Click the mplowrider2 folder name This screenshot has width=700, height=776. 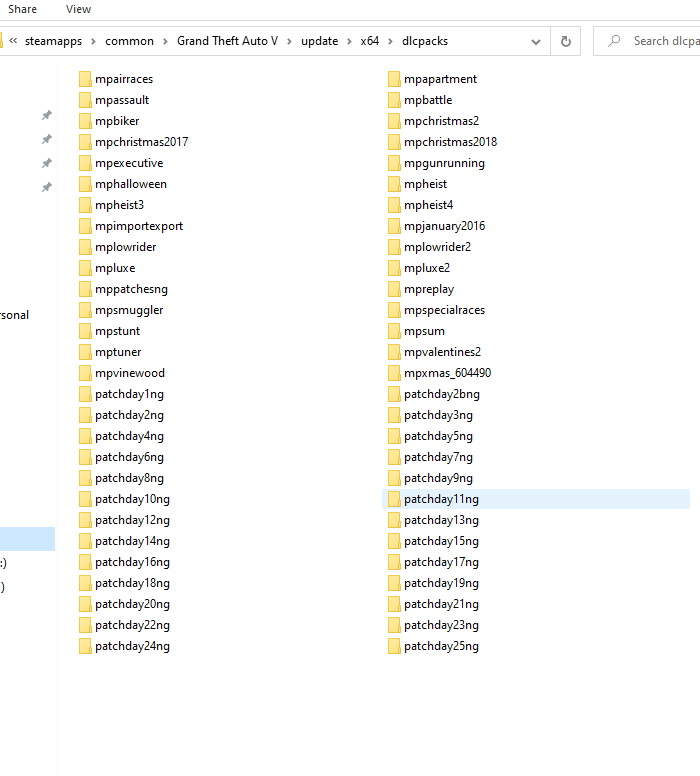[437, 247]
